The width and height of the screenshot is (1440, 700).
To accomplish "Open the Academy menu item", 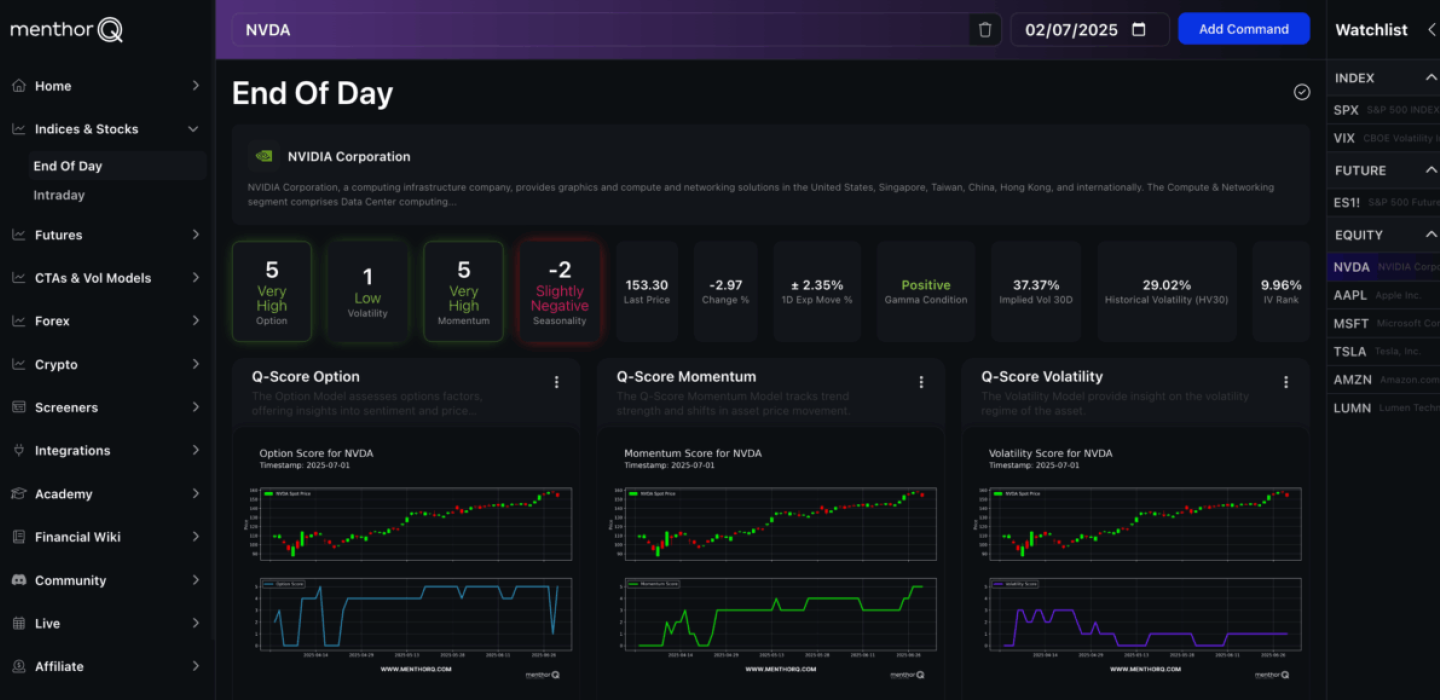I will coord(107,494).
